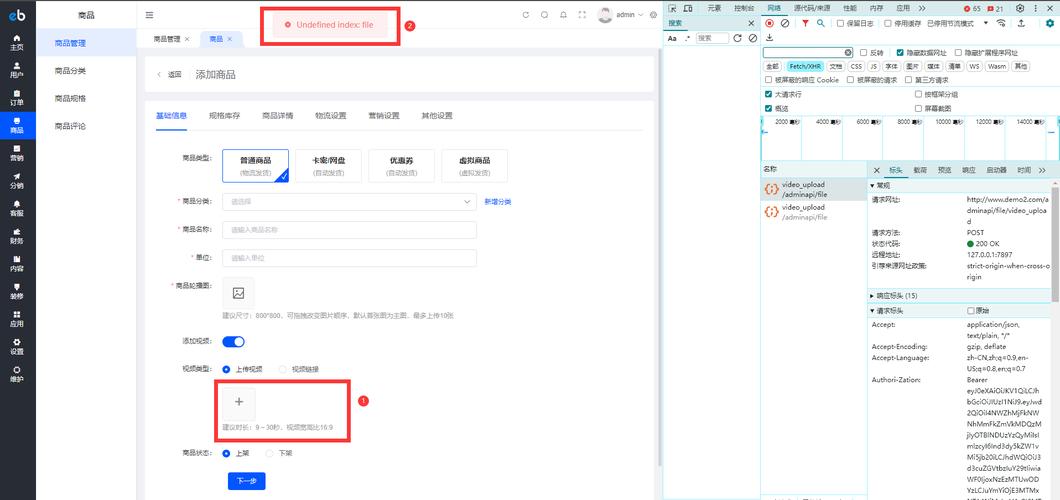Toggle match case Aa in search panel
Image resolution: width=1060 pixels, height=500 pixels.
672,39
